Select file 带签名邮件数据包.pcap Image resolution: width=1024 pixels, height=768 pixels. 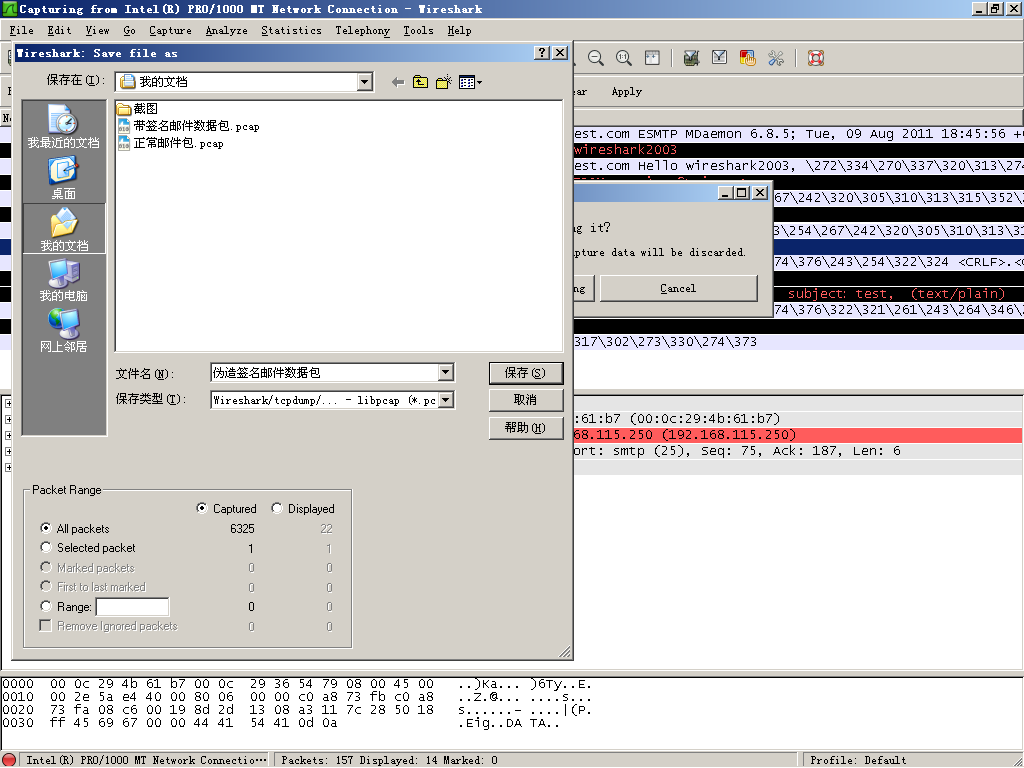(188, 126)
